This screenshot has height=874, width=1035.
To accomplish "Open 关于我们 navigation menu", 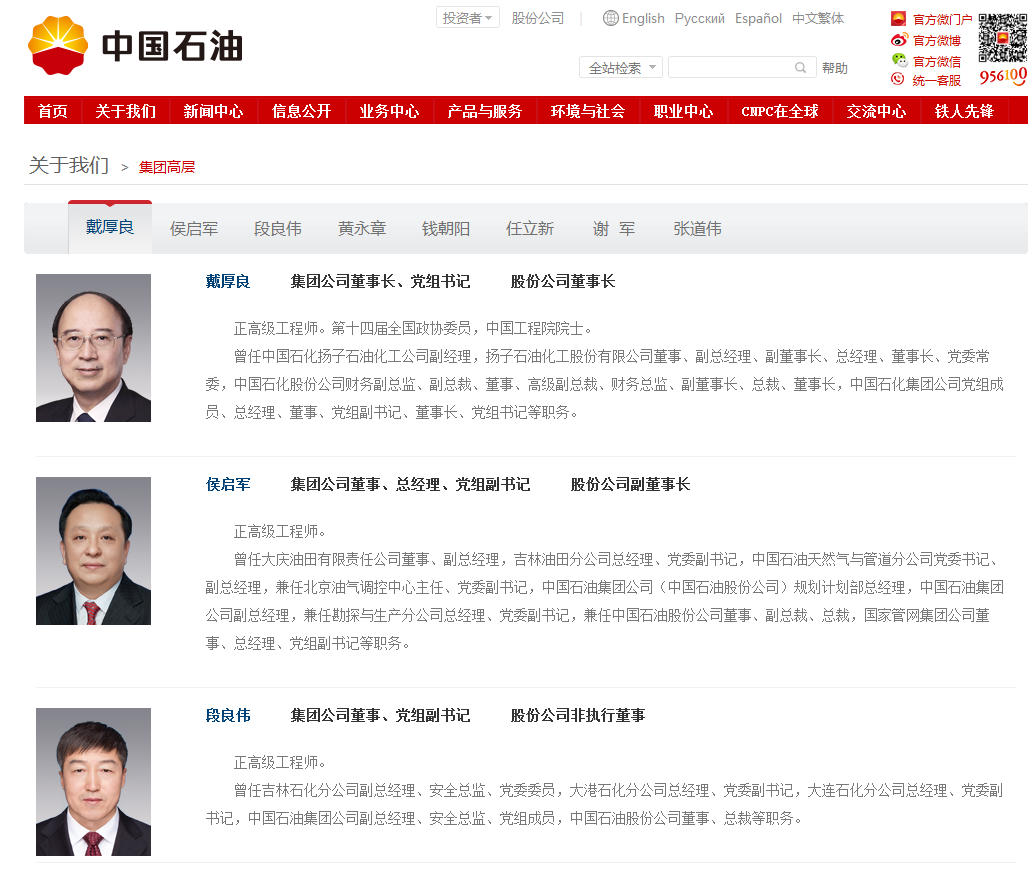I will coord(125,111).
